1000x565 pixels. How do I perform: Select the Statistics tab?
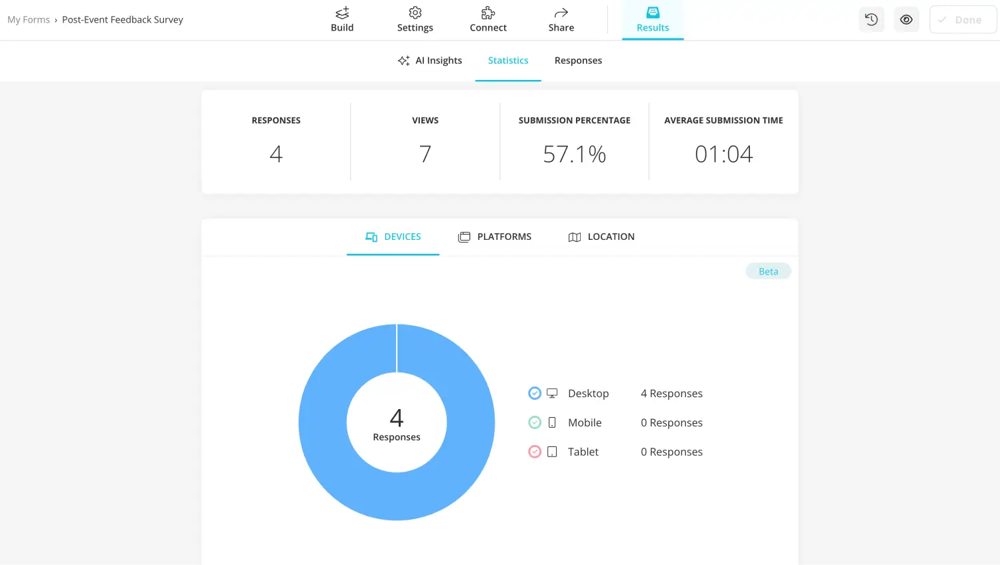coord(508,61)
